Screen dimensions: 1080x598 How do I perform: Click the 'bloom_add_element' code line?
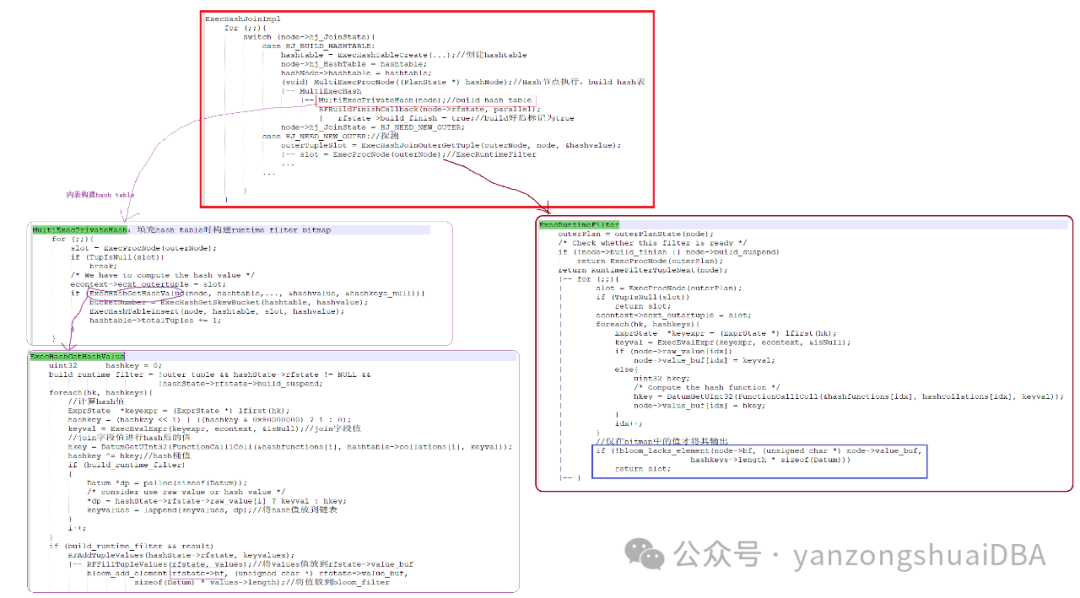[x=247, y=573]
